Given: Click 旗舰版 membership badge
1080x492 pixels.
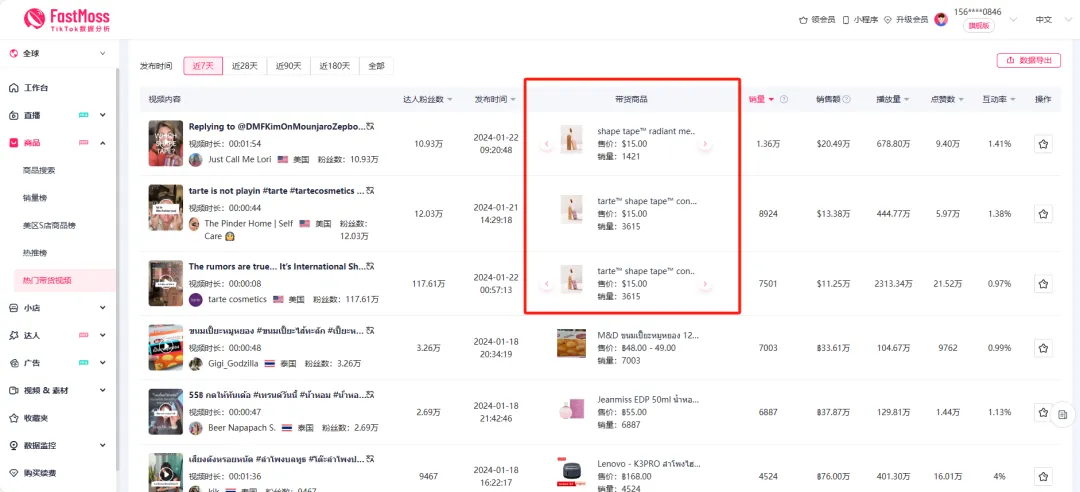Looking at the screenshot, I should coord(978,25).
